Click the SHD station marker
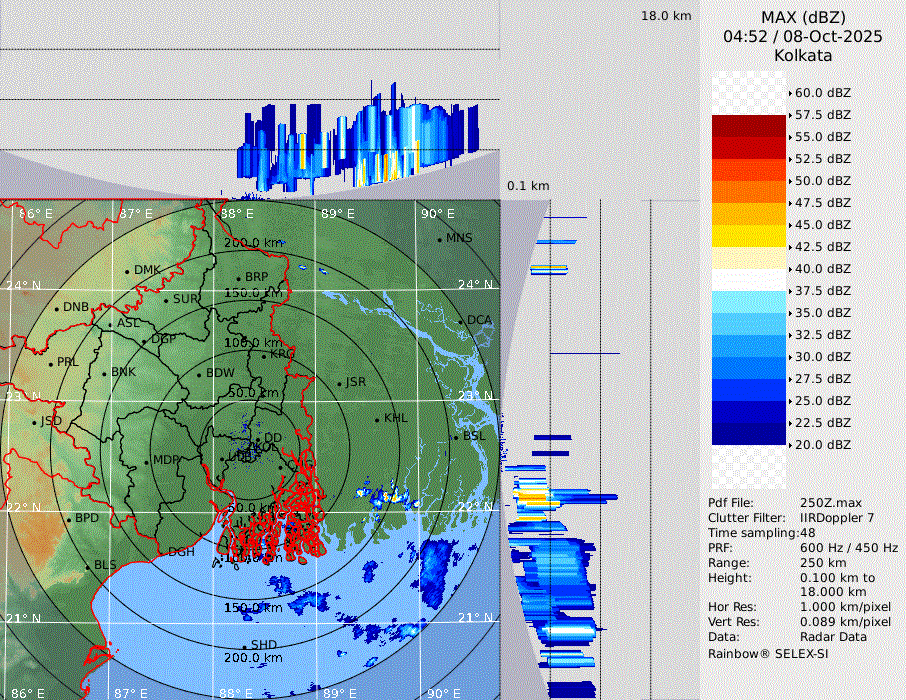The height and width of the screenshot is (700, 906). coord(245,645)
